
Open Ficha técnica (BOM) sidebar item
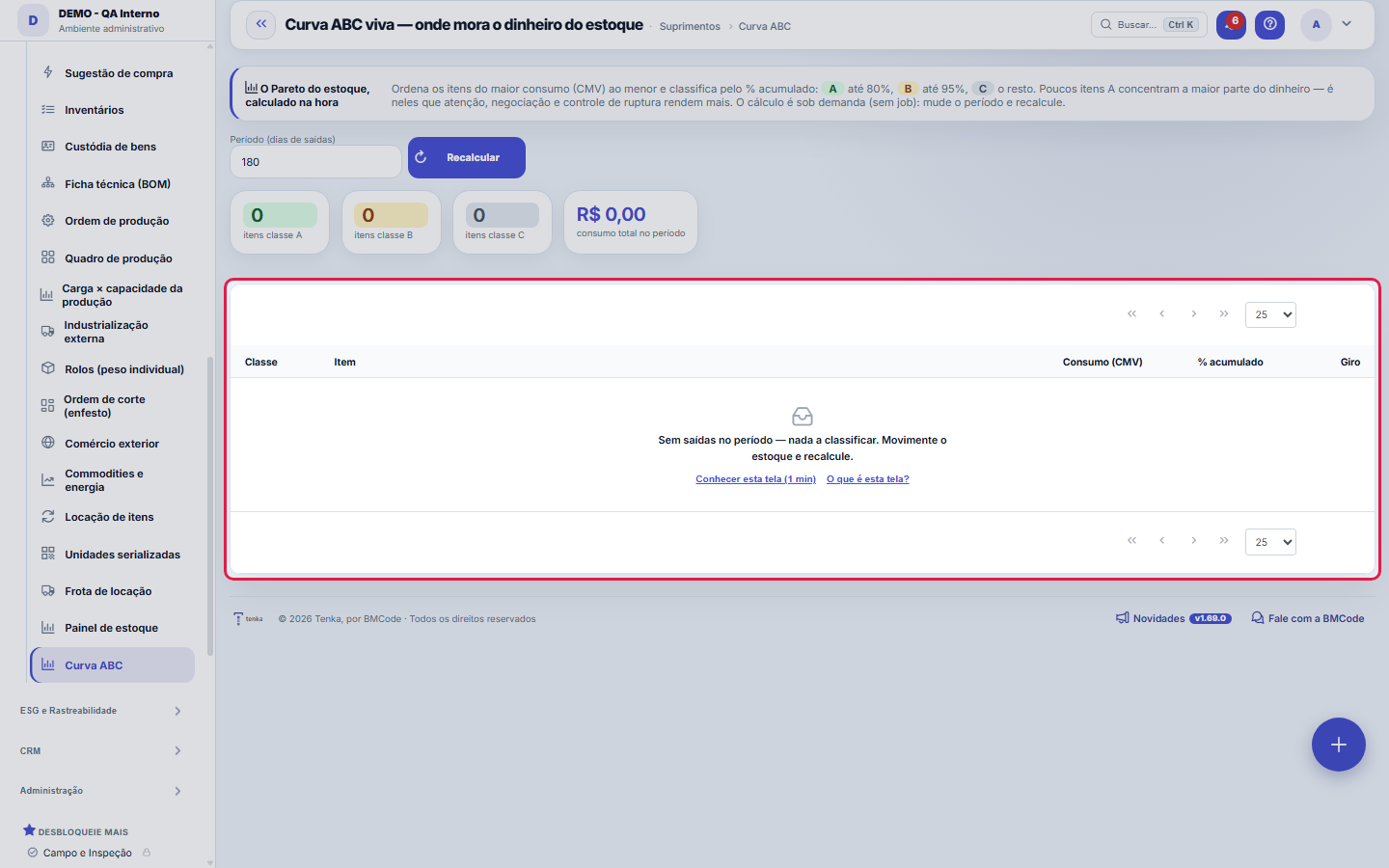click(112, 184)
